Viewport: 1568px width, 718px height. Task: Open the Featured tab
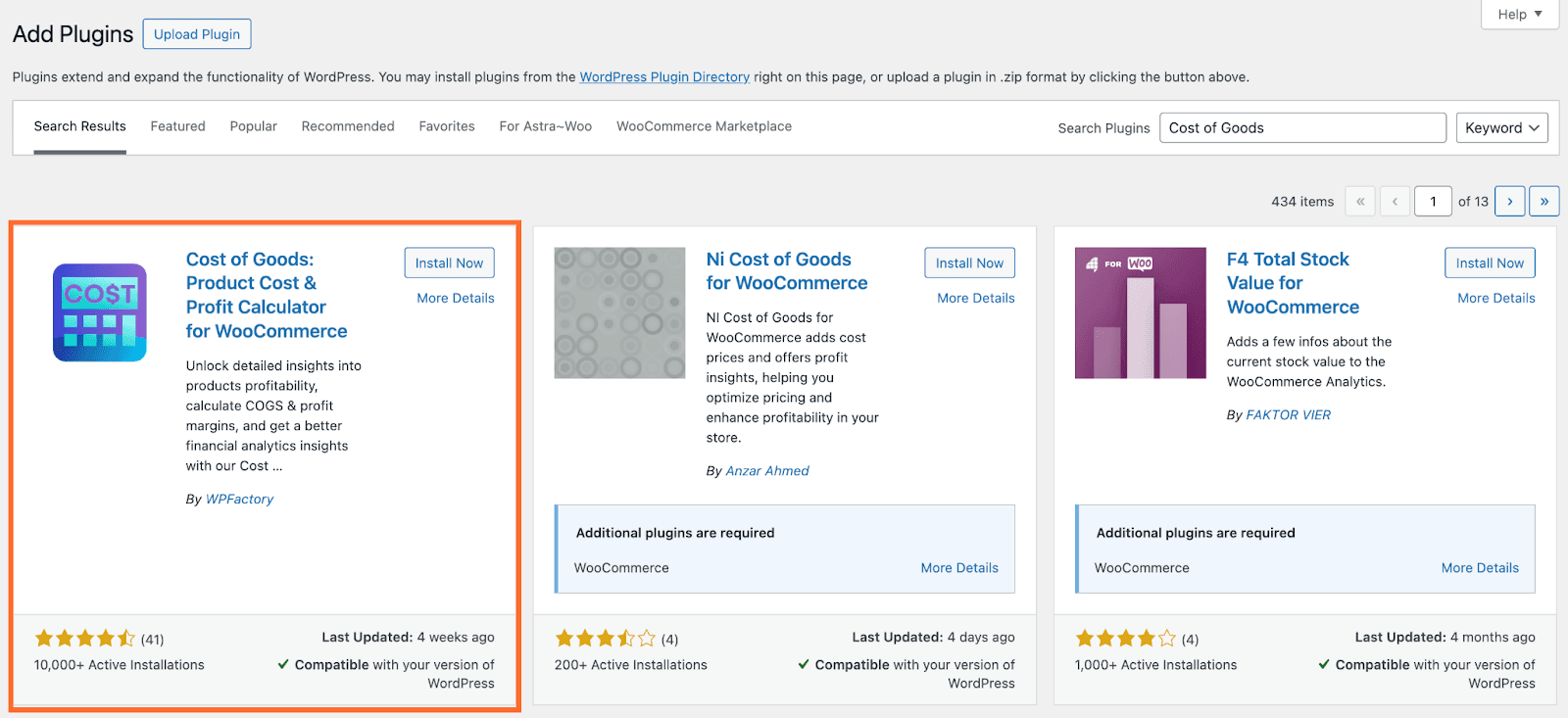click(178, 126)
